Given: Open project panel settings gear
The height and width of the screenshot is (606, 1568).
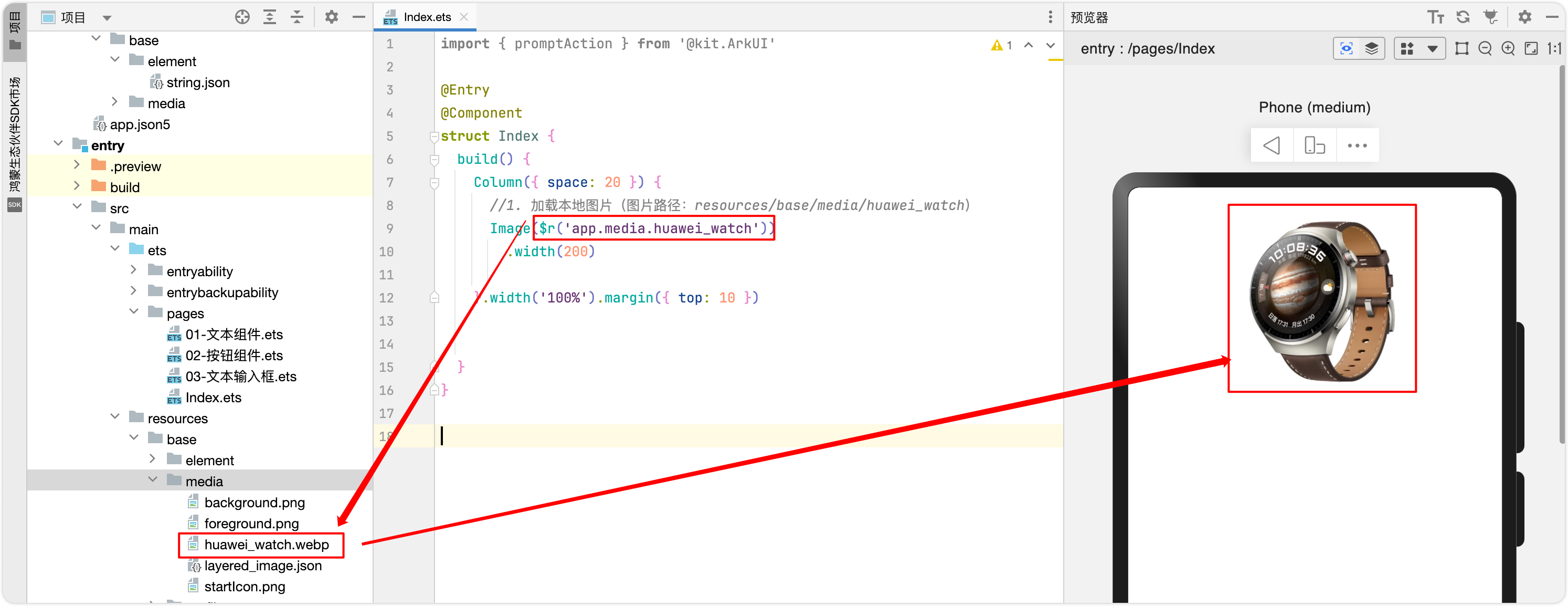Looking at the screenshot, I should pos(331,17).
